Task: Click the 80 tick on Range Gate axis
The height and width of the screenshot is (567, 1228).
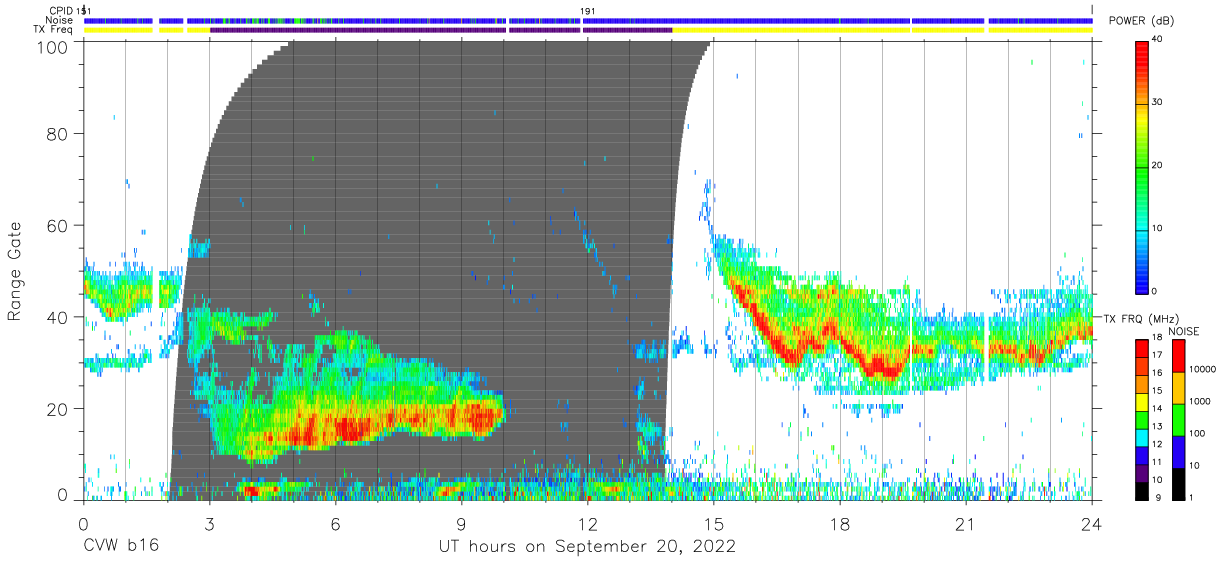Action: pos(58,133)
